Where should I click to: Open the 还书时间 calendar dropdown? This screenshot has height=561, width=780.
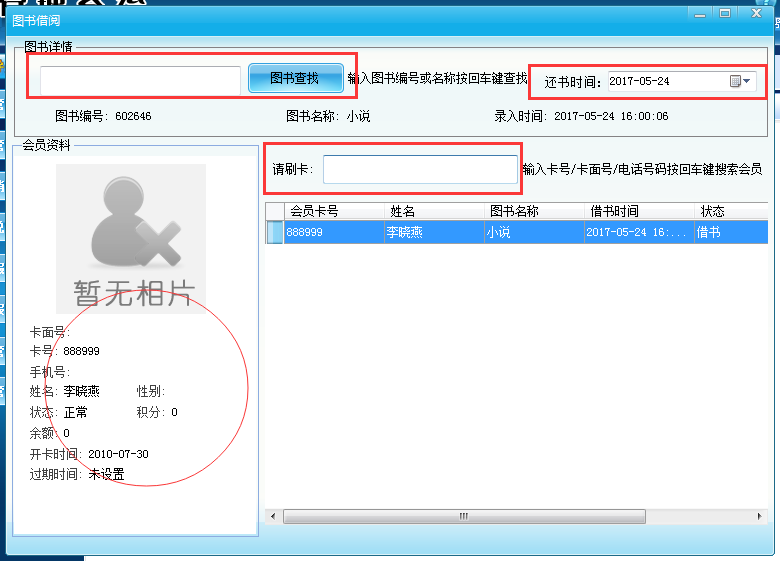point(740,81)
